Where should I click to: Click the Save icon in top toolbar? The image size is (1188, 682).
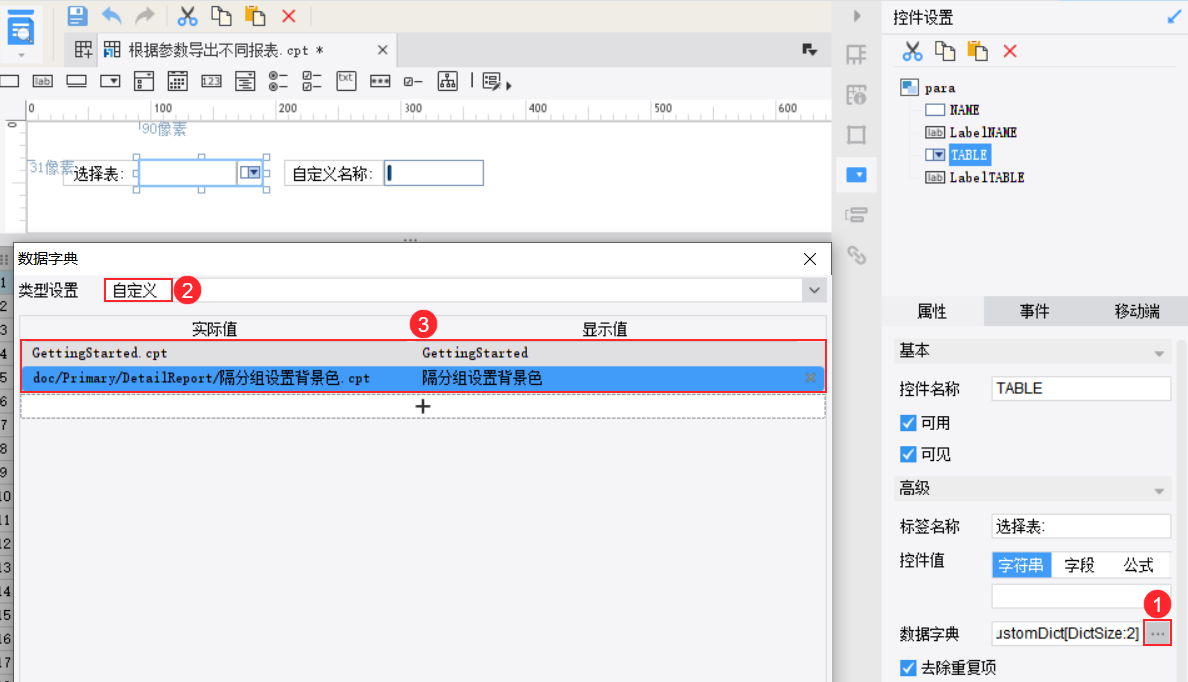pos(77,15)
